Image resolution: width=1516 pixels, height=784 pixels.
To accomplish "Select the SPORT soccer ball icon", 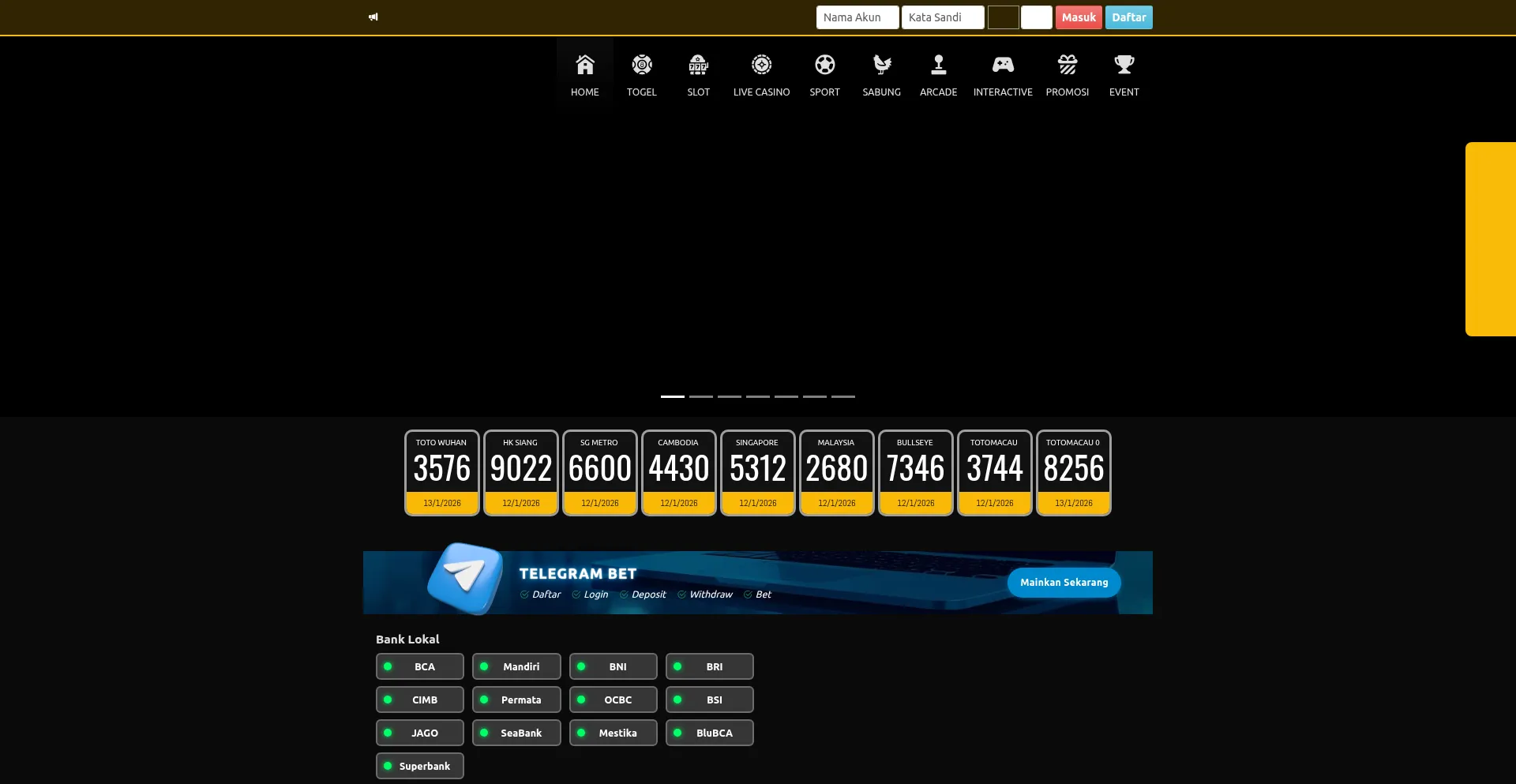I will 824,65.
